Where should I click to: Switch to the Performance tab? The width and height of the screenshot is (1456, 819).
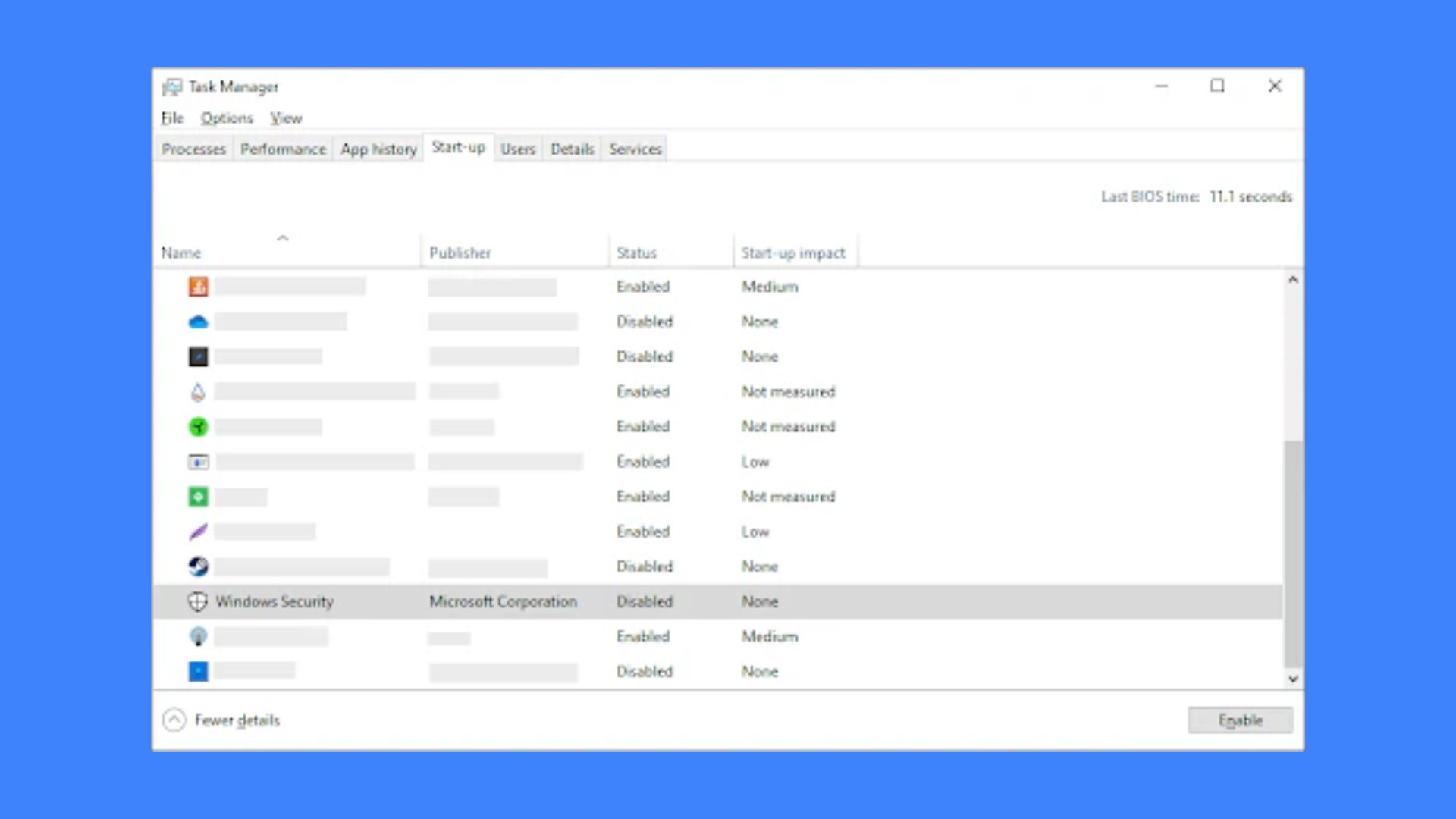pyautogui.click(x=283, y=149)
